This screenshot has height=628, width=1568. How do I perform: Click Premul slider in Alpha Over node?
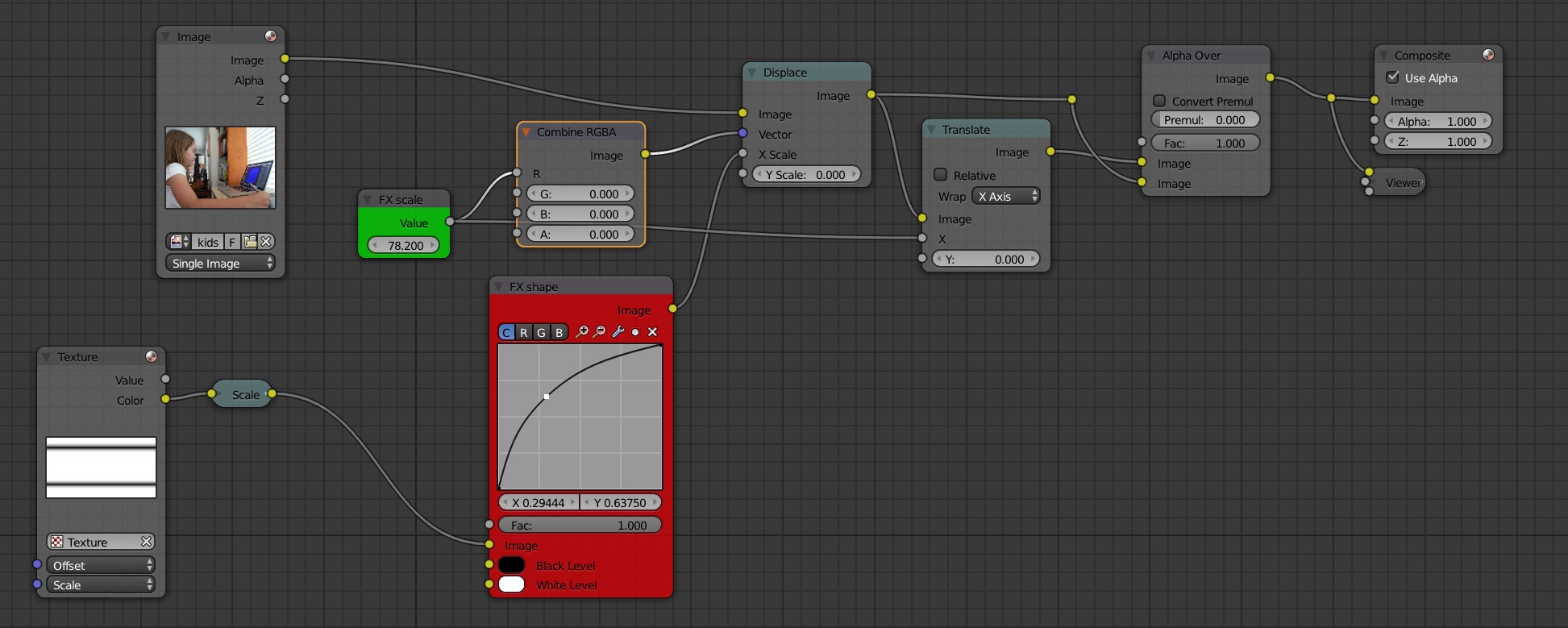coord(1205,119)
